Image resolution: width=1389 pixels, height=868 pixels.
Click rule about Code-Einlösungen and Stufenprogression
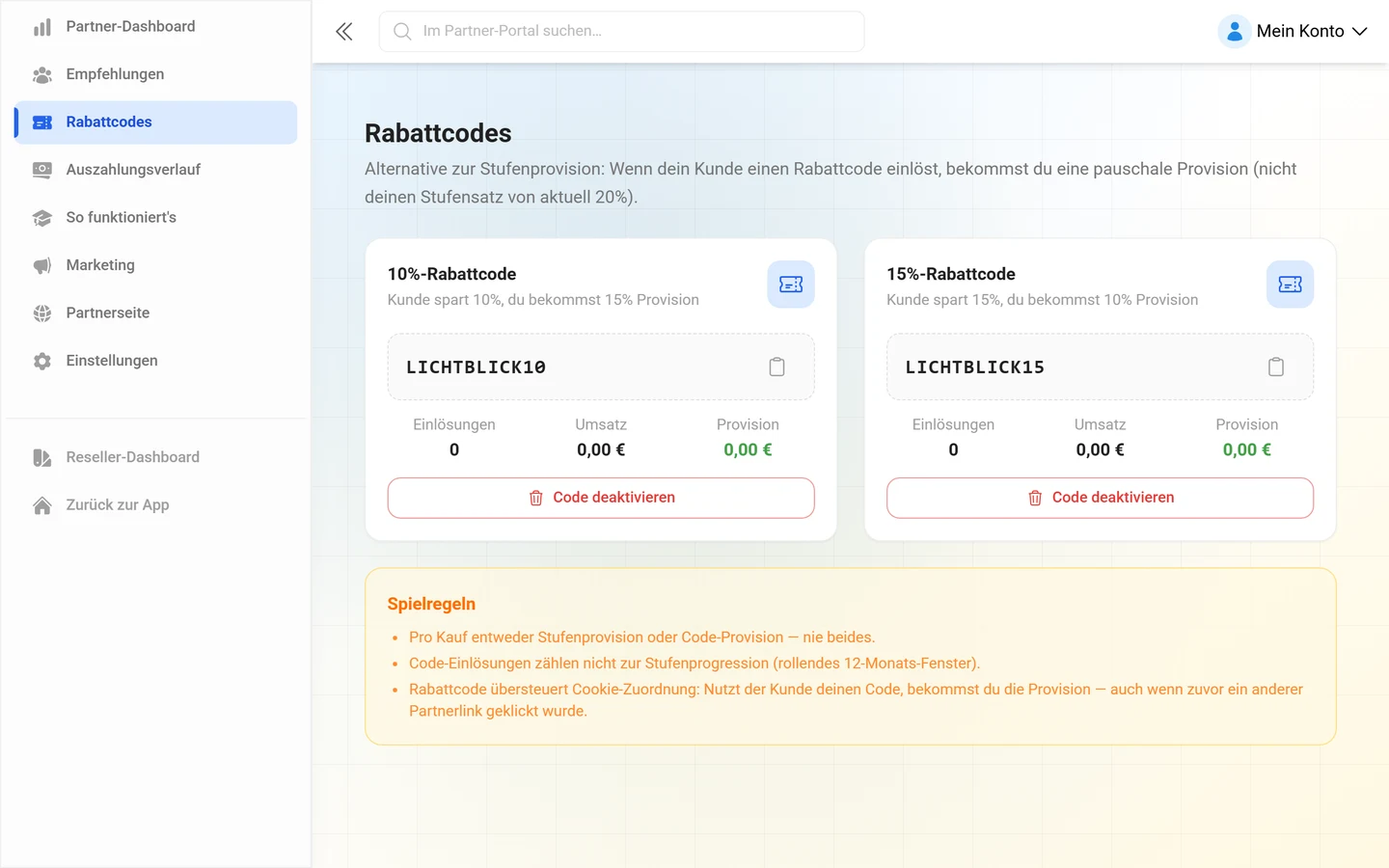[694, 664]
